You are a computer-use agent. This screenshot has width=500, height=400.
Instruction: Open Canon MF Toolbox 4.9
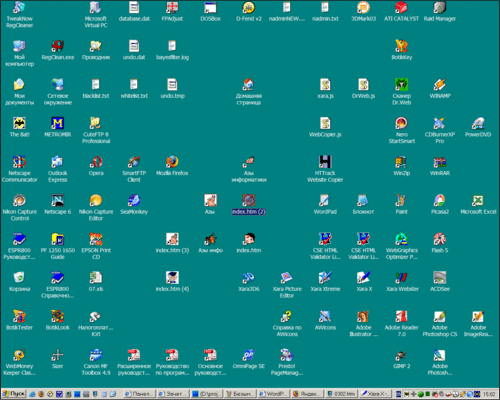[96, 355]
